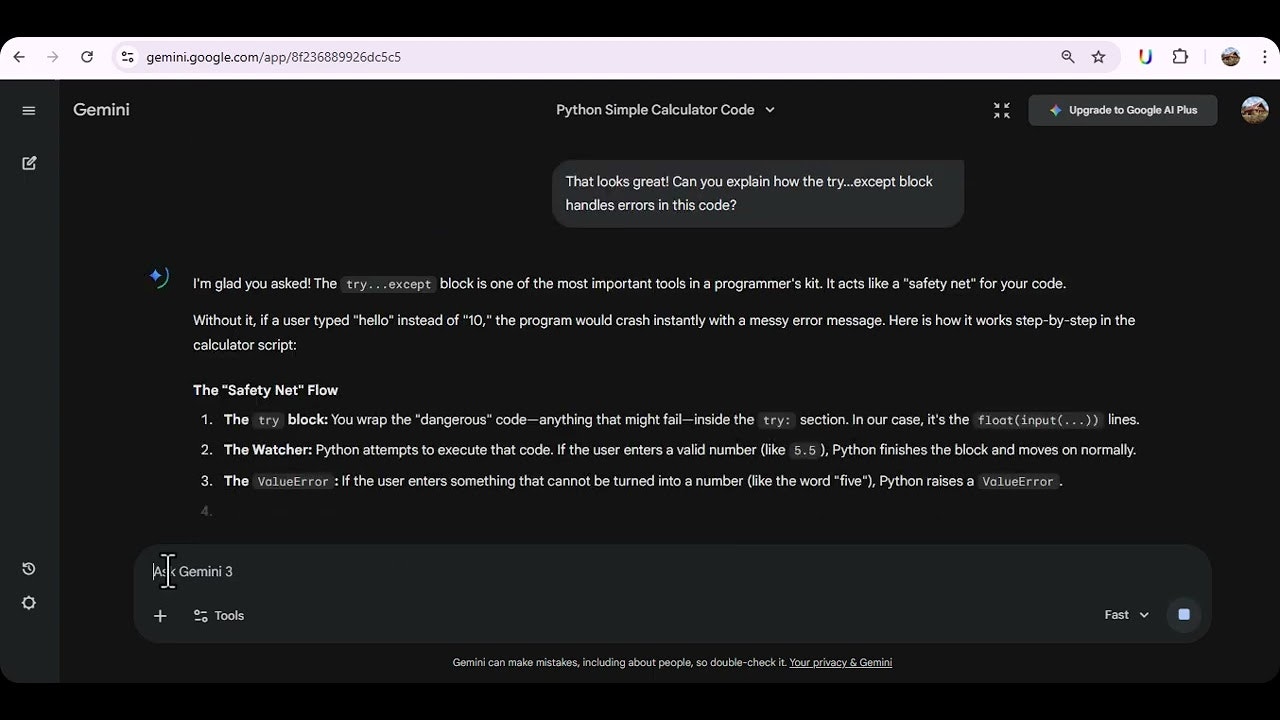Screen dimensions: 1280x720
Task: Click the Ask Gemini 3 prompt field
Action: point(670,572)
